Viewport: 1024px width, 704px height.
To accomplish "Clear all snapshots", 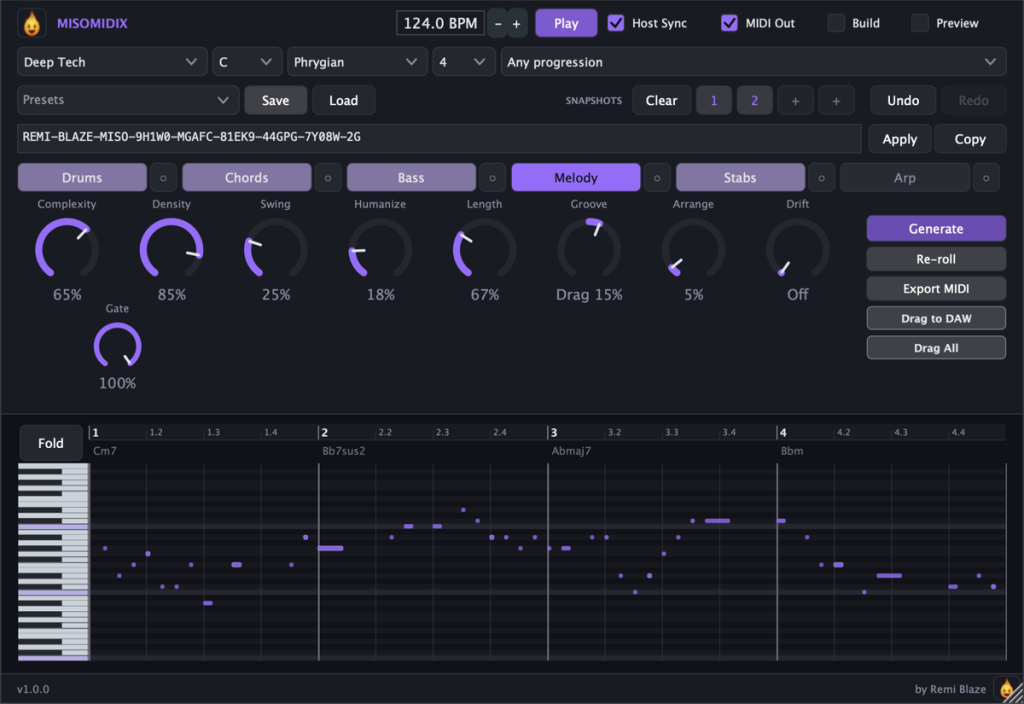I will 662,101.
